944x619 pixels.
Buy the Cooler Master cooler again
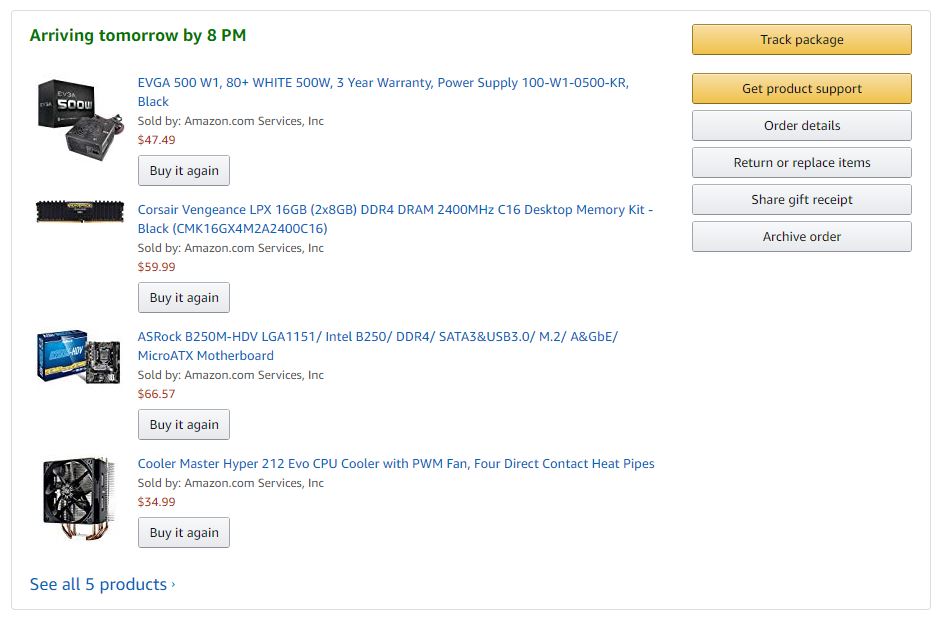pyautogui.click(x=184, y=533)
